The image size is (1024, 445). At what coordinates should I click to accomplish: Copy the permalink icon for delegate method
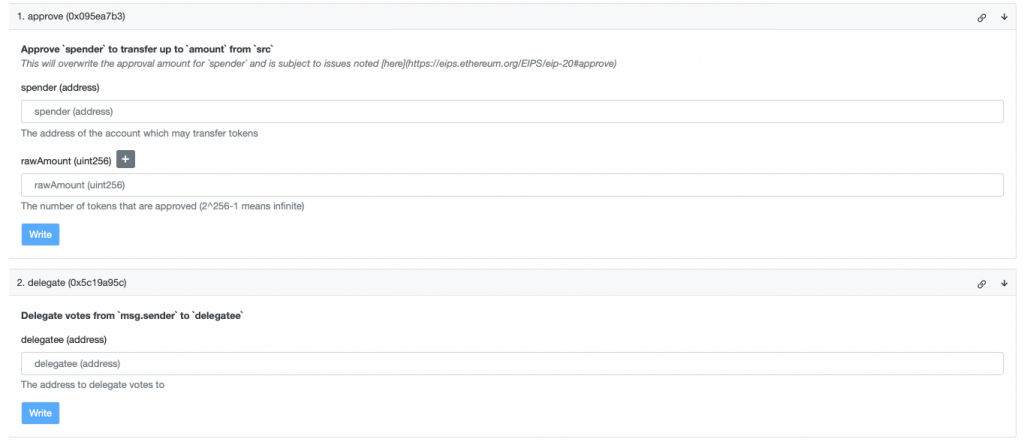[981, 284]
